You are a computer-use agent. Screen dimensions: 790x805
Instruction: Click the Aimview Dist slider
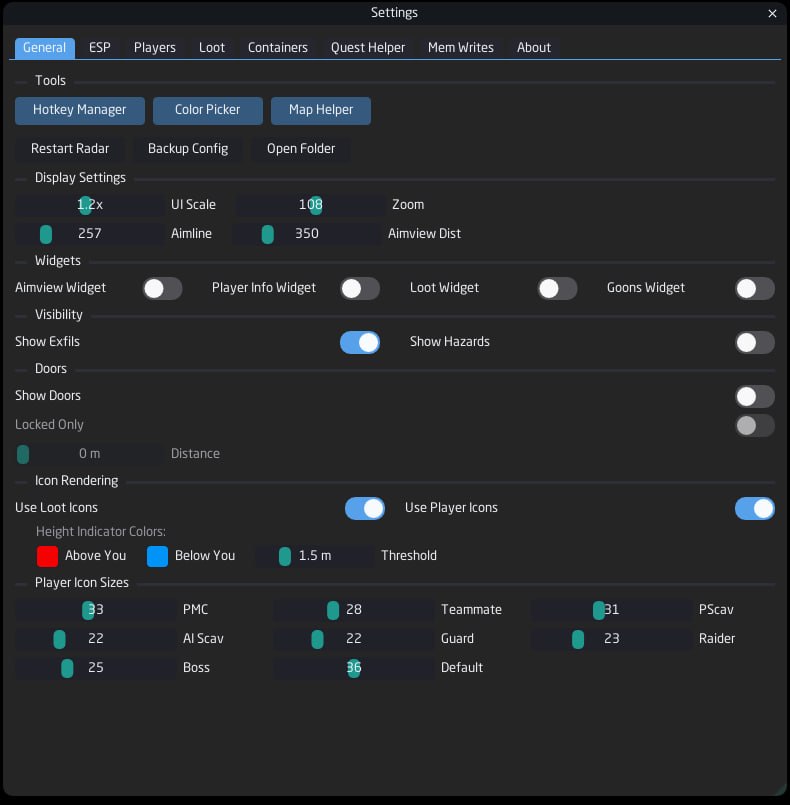[x=306, y=234]
